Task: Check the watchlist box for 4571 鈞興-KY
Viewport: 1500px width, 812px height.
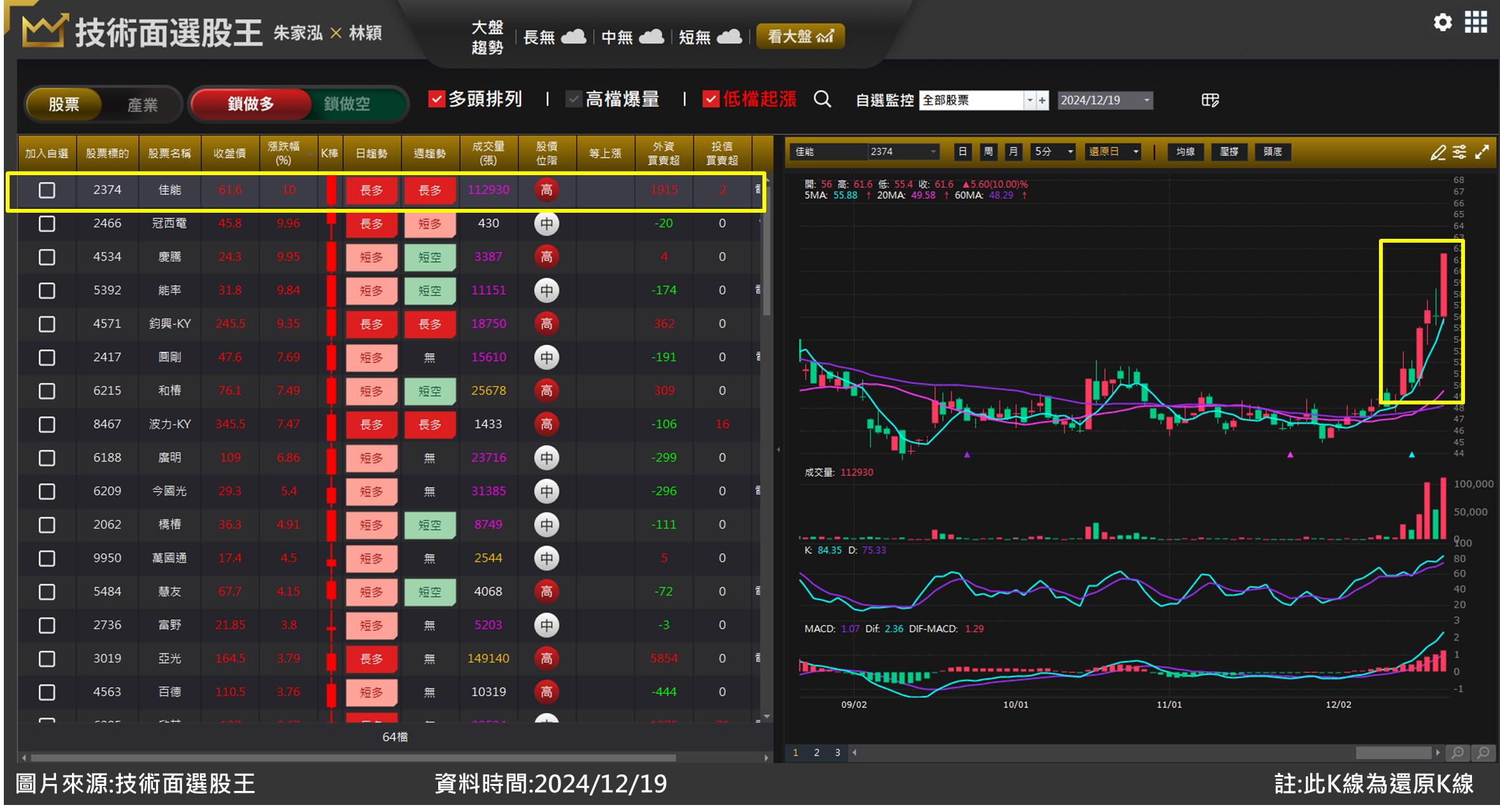Action: tap(47, 324)
